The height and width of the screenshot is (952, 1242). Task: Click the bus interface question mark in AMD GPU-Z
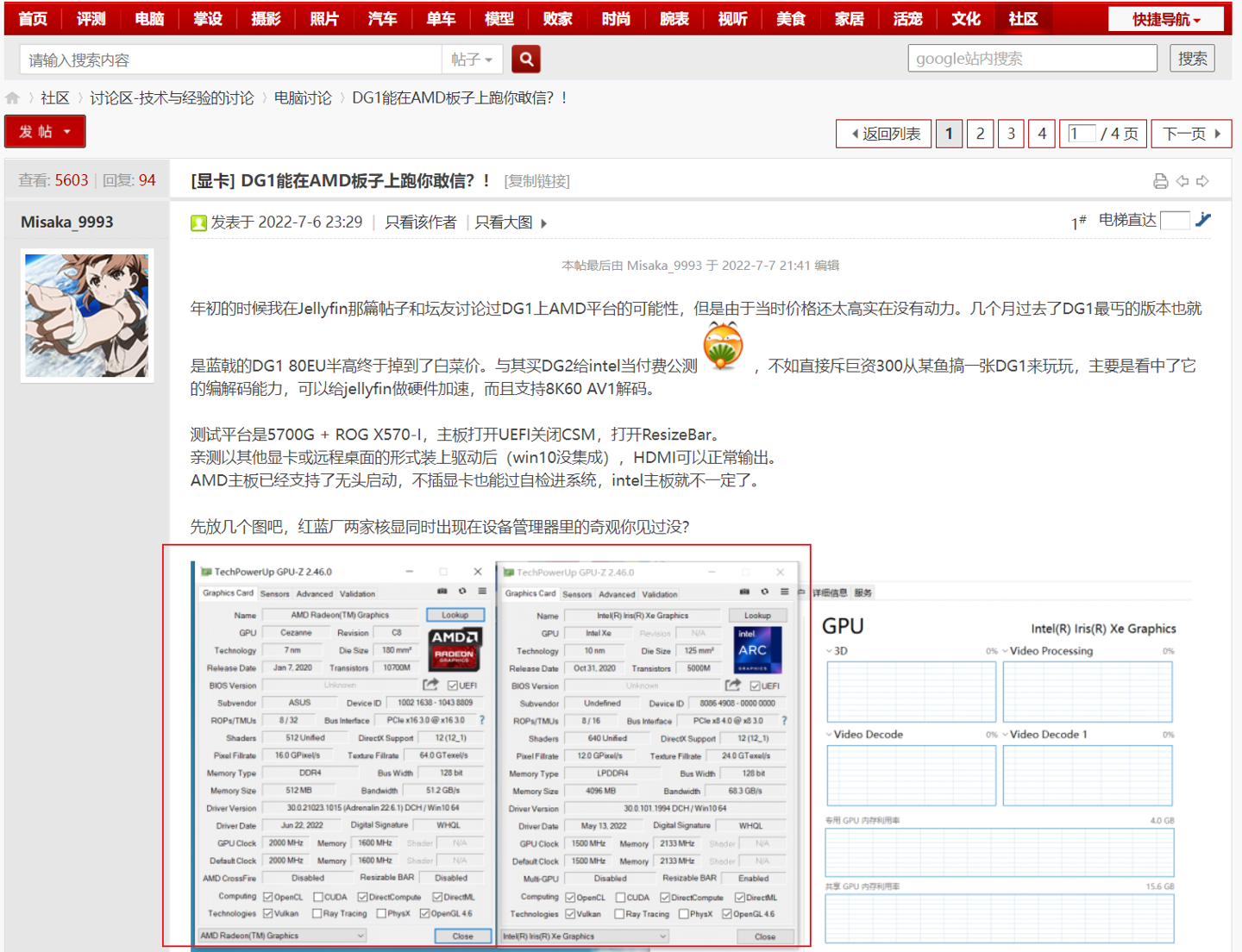coord(481,720)
